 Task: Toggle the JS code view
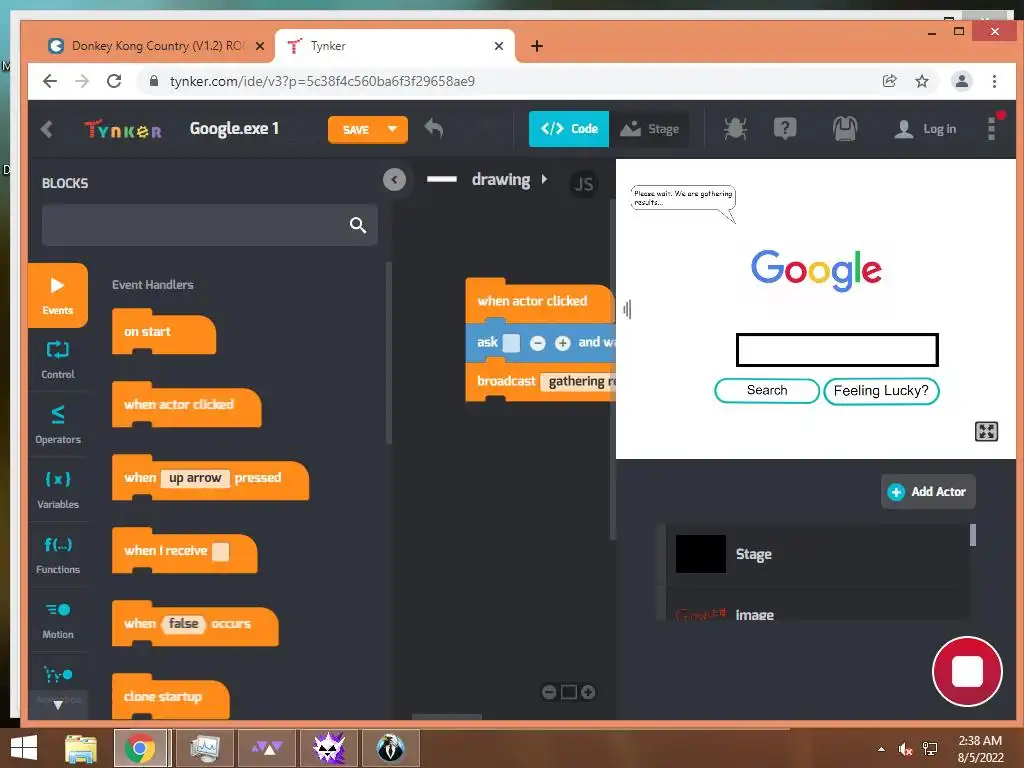(583, 184)
